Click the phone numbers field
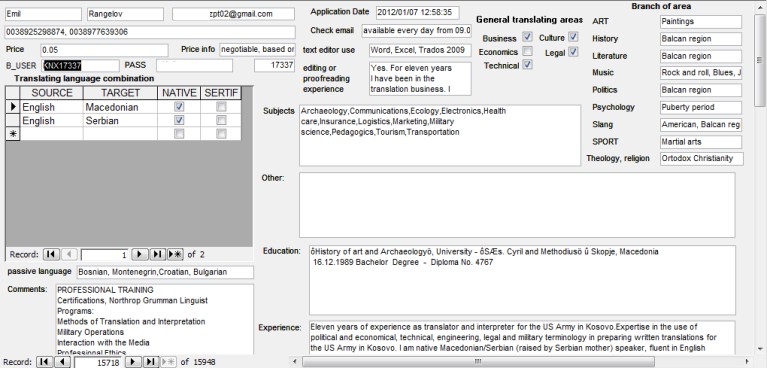767x368 pixels. tap(150, 32)
